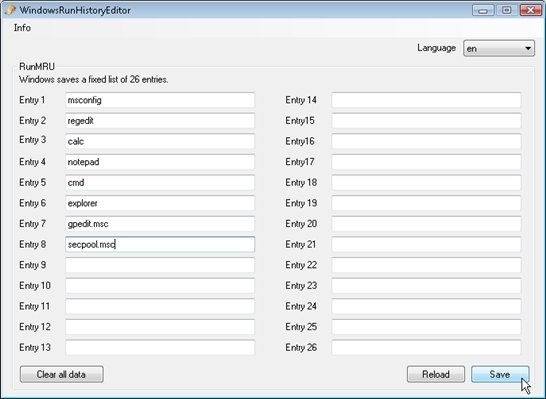Click the Entry 2 field containing regedit
Screen dimensions: 546x399
[160, 121]
